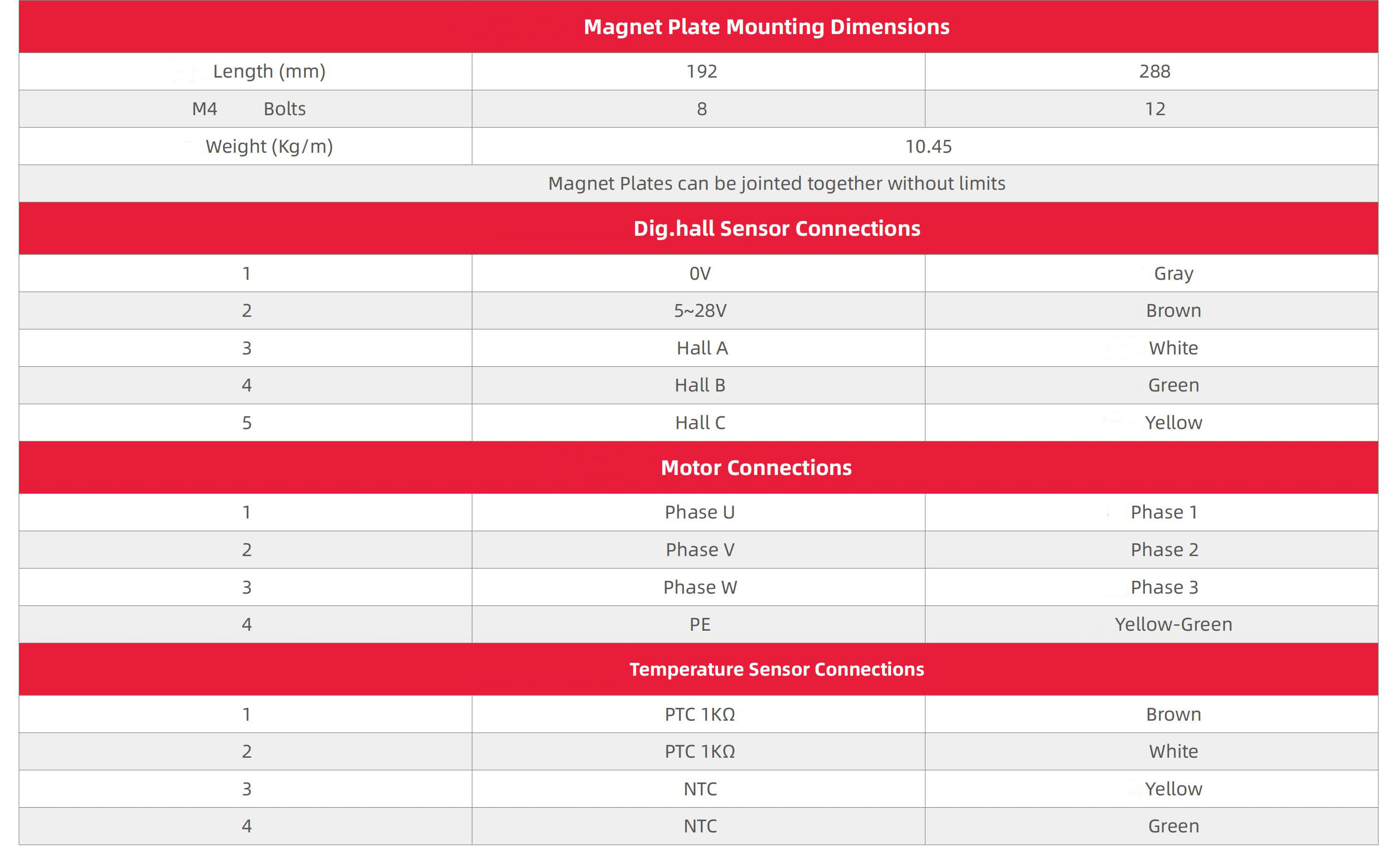The image size is (1400, 866).
Task: Click the 10.45 weight value
Action: pyautogui.click(x=928, y=147)
